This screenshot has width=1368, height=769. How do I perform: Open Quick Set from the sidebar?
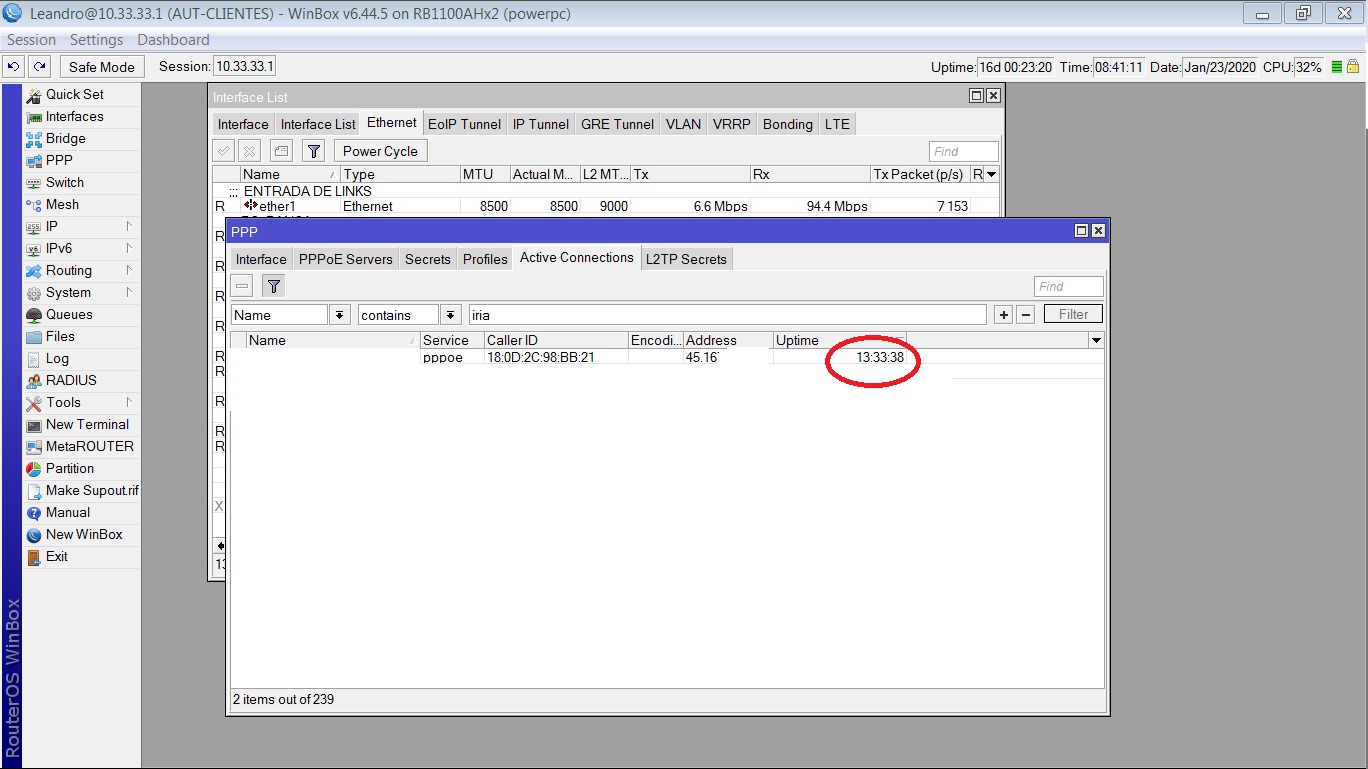(75, 94)
